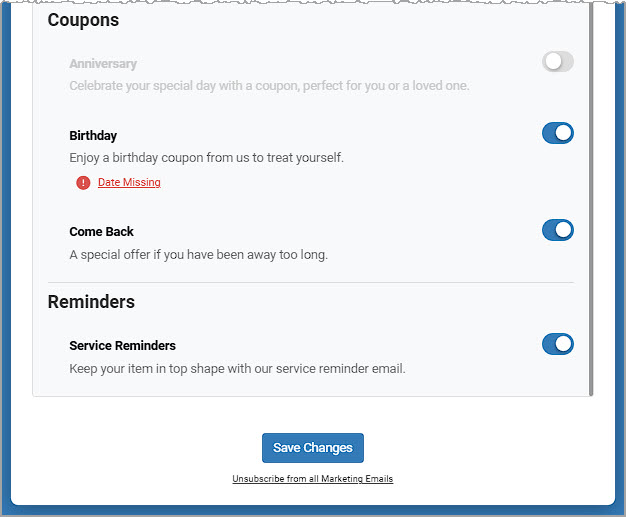The height and width of the screenshot is (517, 626).
Task: Click the Birthday label
Action: tap(93, 135)
